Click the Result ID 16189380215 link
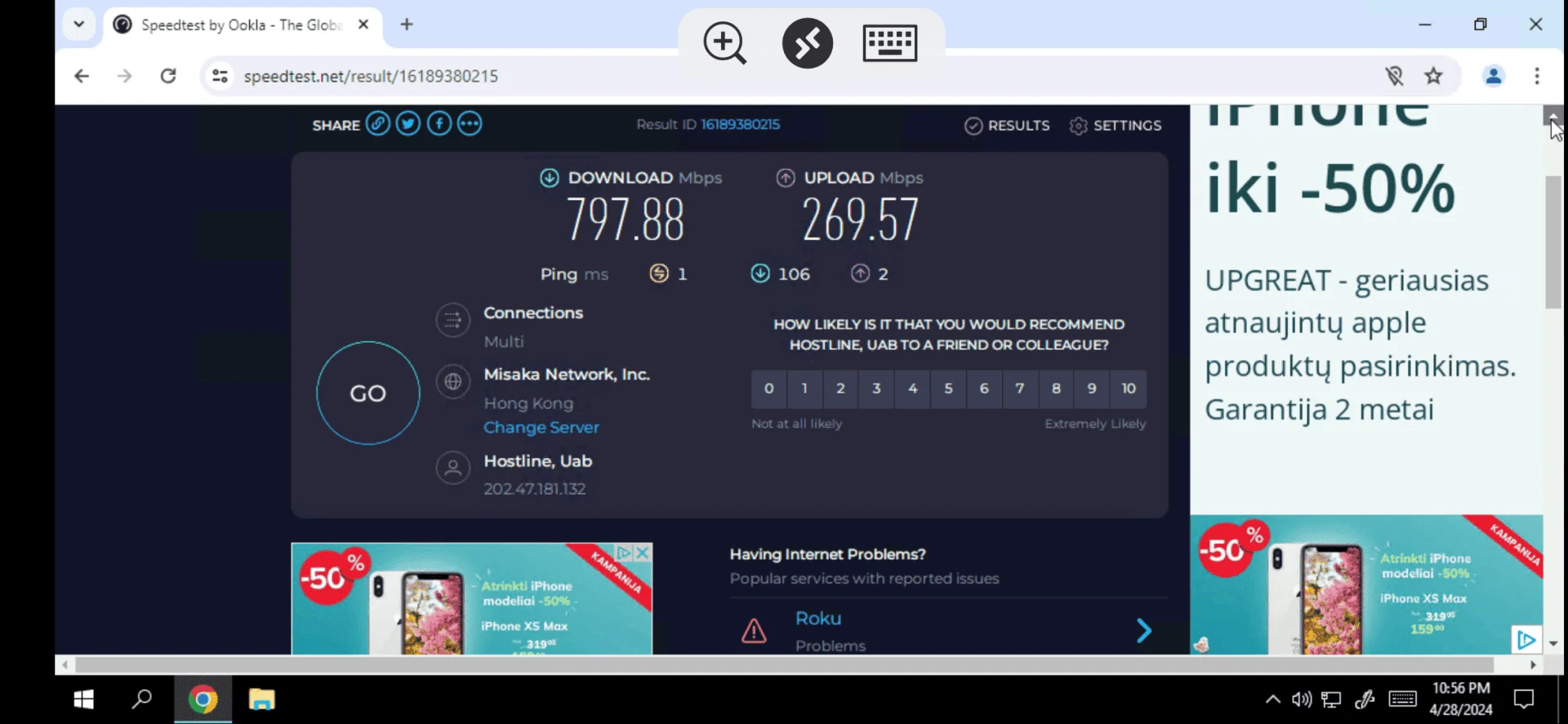 point(740,124)
